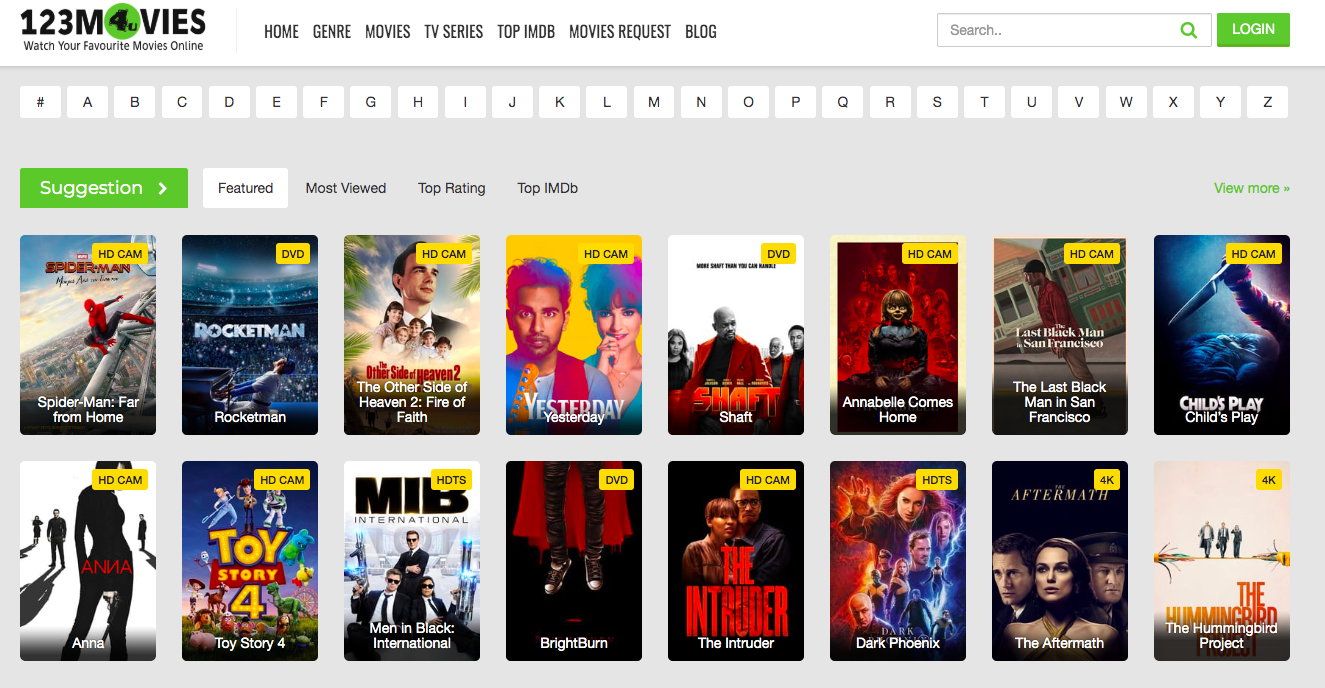Open the Child's Play movie poster
The height and width of the screenshot is (688, 1325).
[1221, 335]
